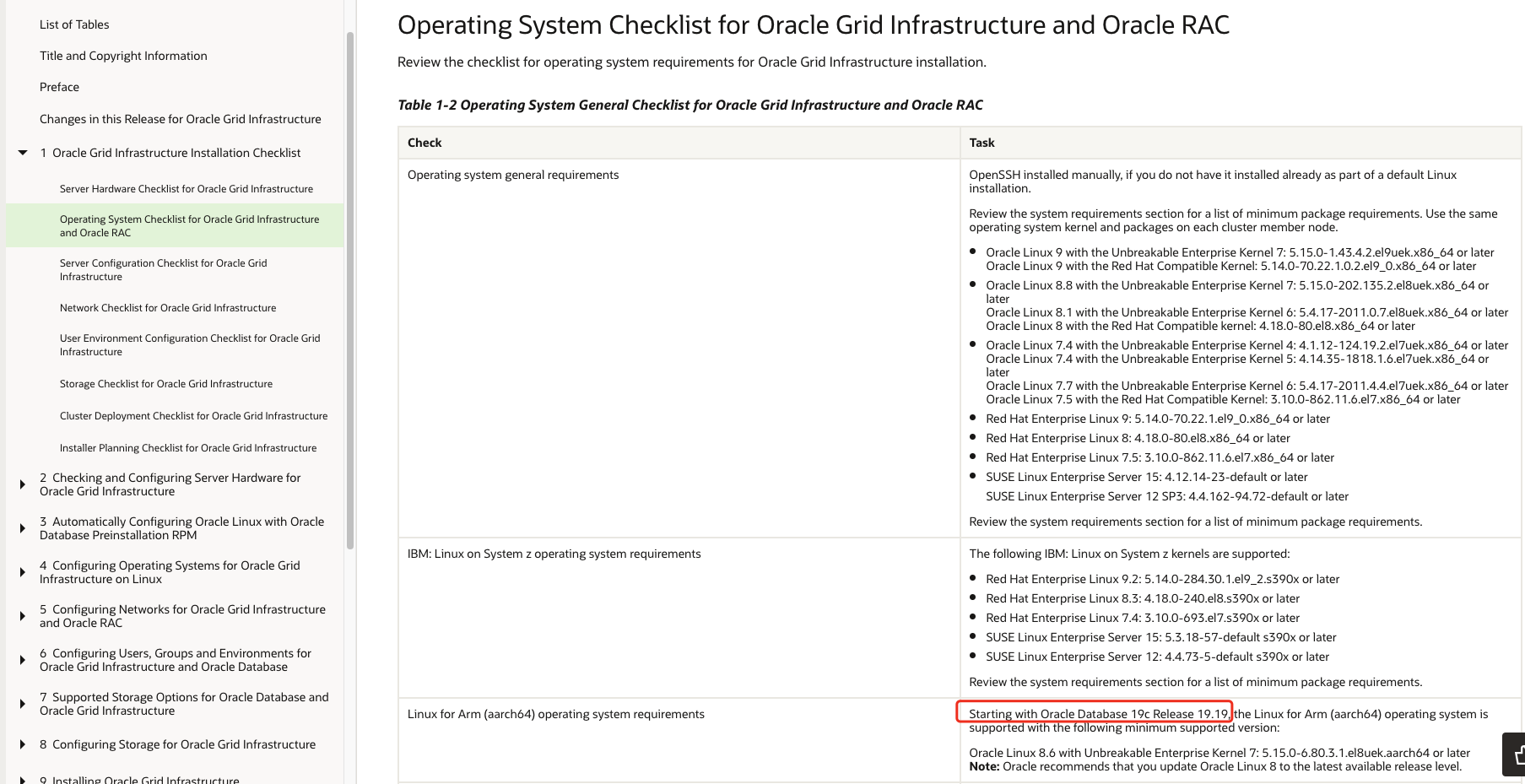
Task: Click "Red Hat Enterprise Linux 7.5" x86_64 line
Action: [1160, 457]
